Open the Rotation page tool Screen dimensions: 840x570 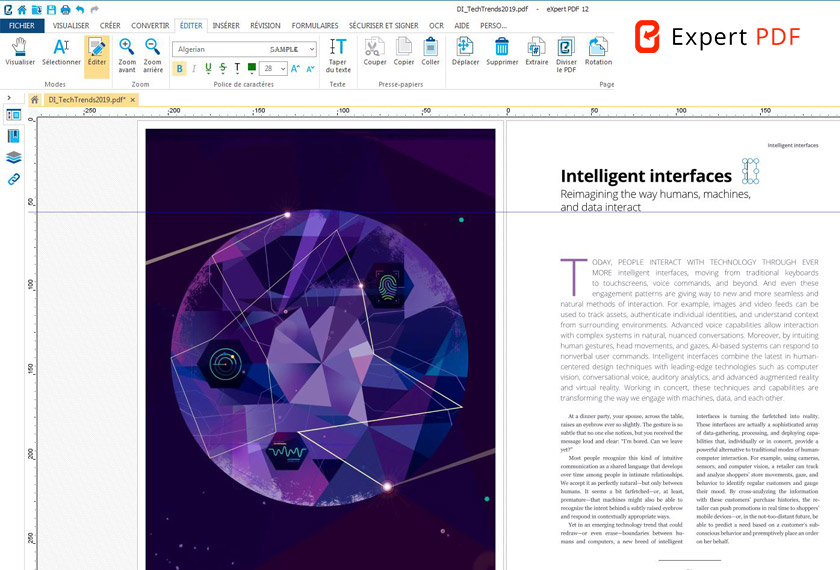click(x=598, y=52)
